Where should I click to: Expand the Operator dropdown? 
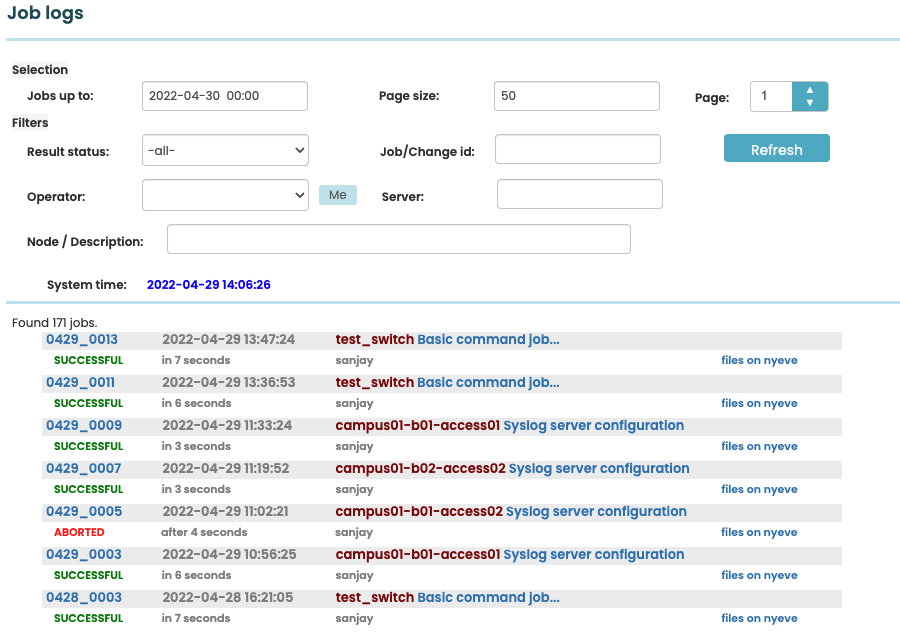click(225, 196)
